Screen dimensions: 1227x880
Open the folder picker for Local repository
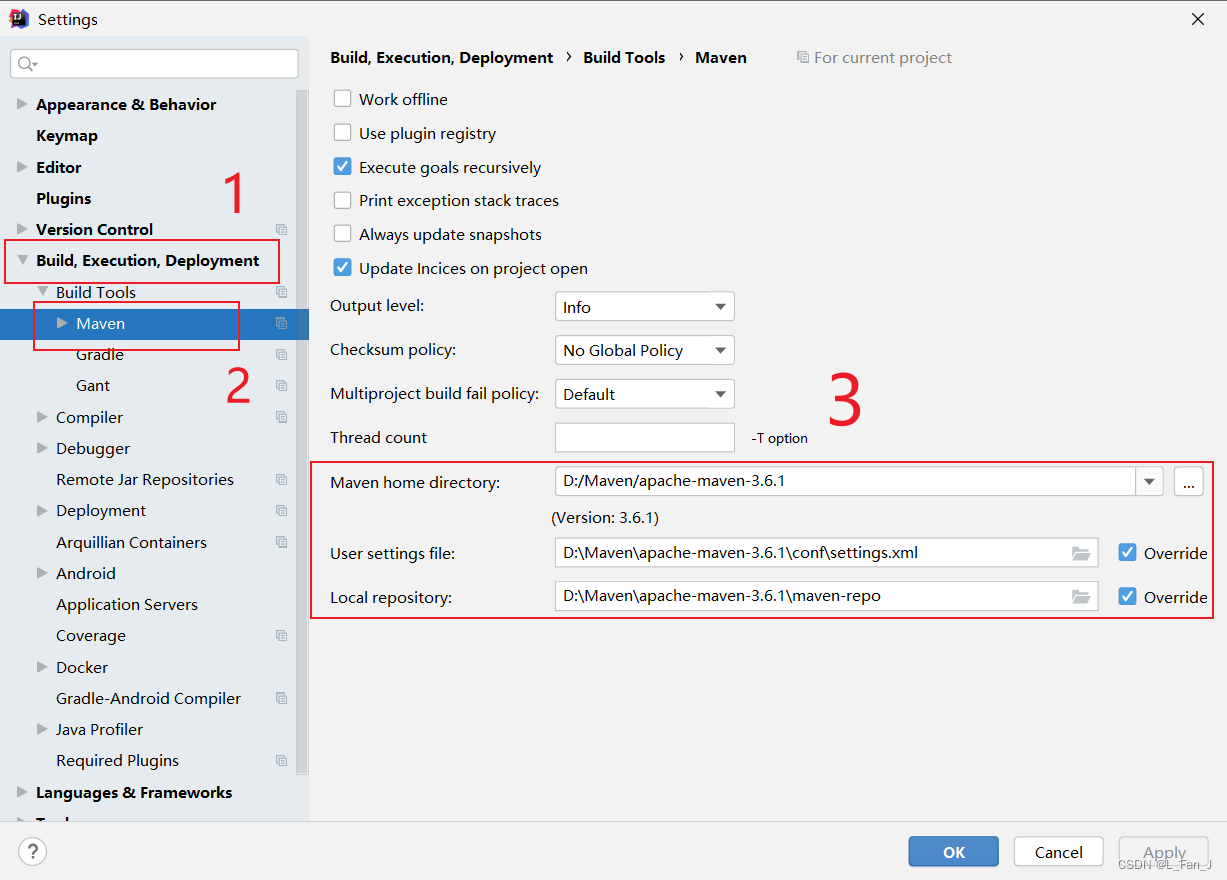1081,597
